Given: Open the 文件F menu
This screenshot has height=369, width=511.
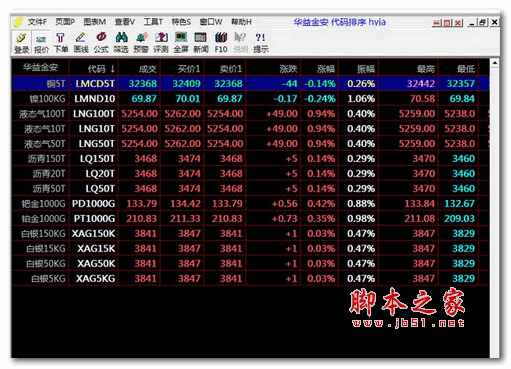Looking at the screenshot, I should [x=37, y=22].
